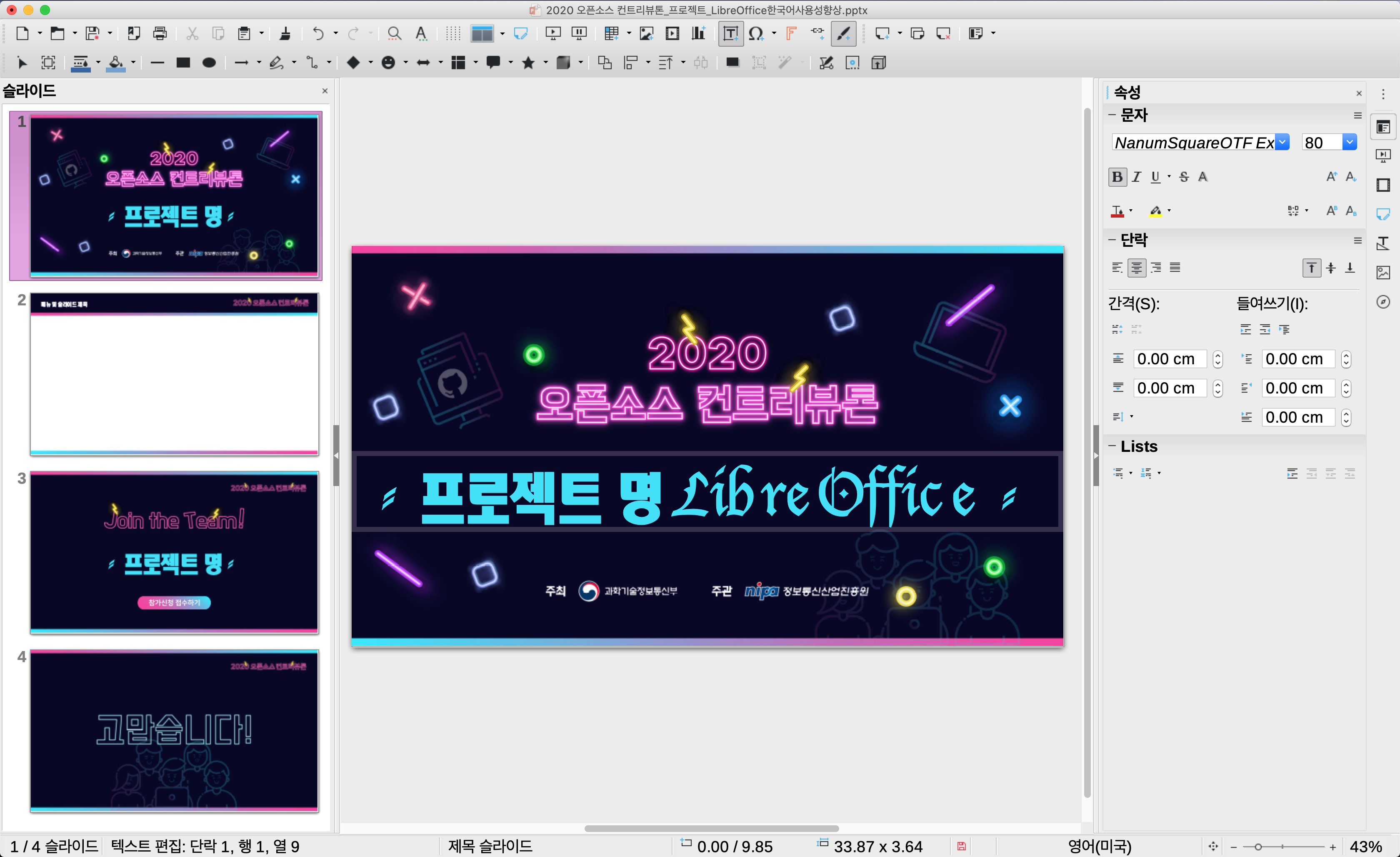Toggle Italic formatting in sidebar
The width and height of the screenshot is (1400, 857).
coord(1136,177)
